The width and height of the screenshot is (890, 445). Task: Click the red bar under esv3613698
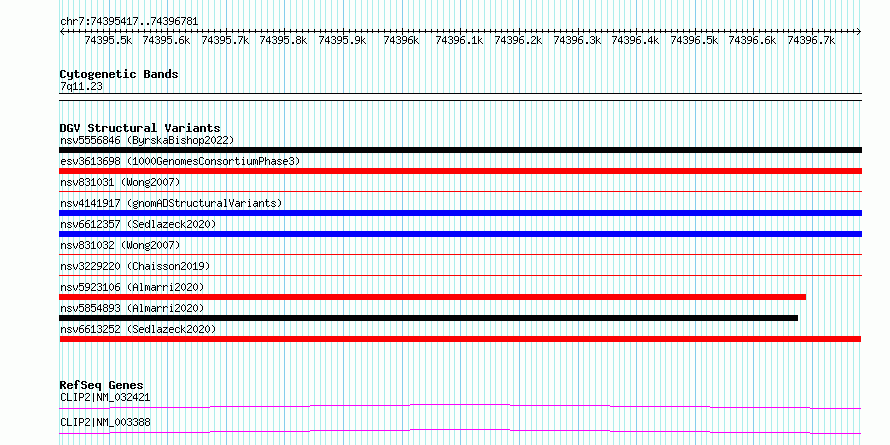[460, 171]
